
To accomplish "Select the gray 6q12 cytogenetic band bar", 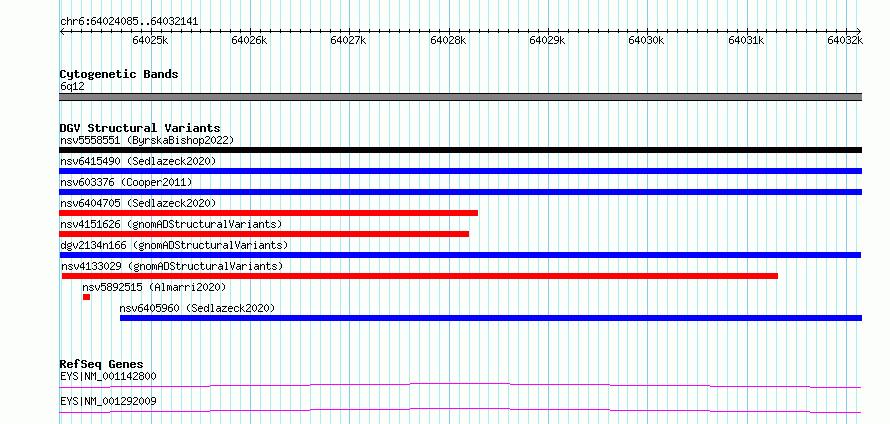I will [460, 97].
